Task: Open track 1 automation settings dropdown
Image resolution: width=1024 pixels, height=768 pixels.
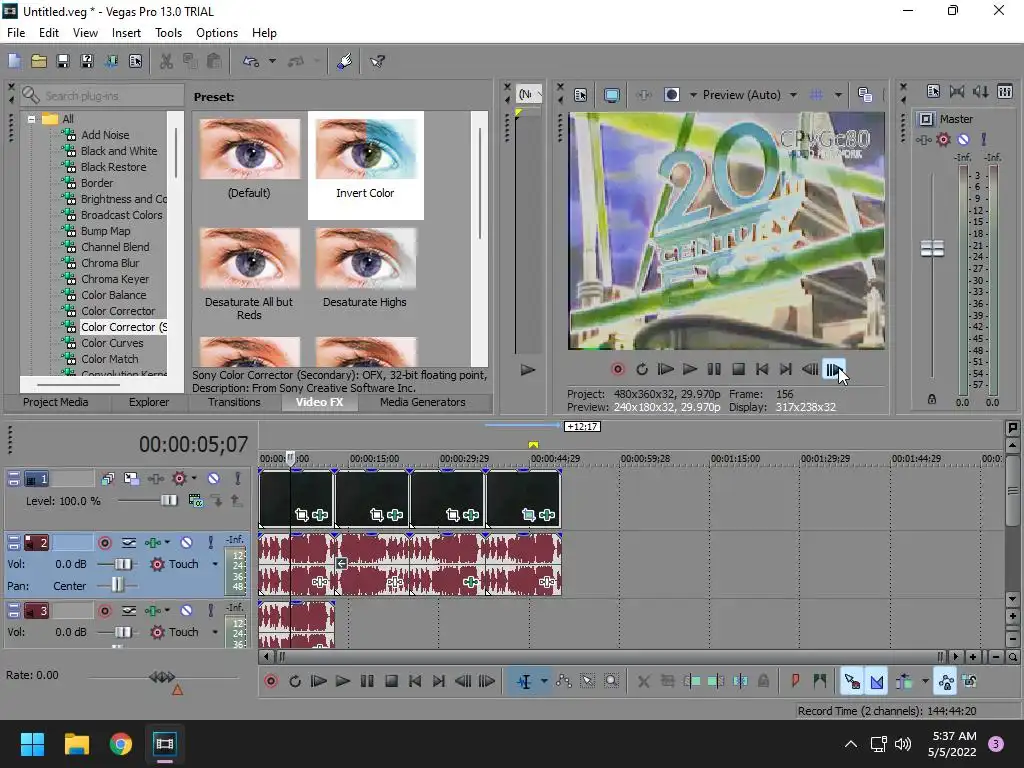Action: coord(195,479)
